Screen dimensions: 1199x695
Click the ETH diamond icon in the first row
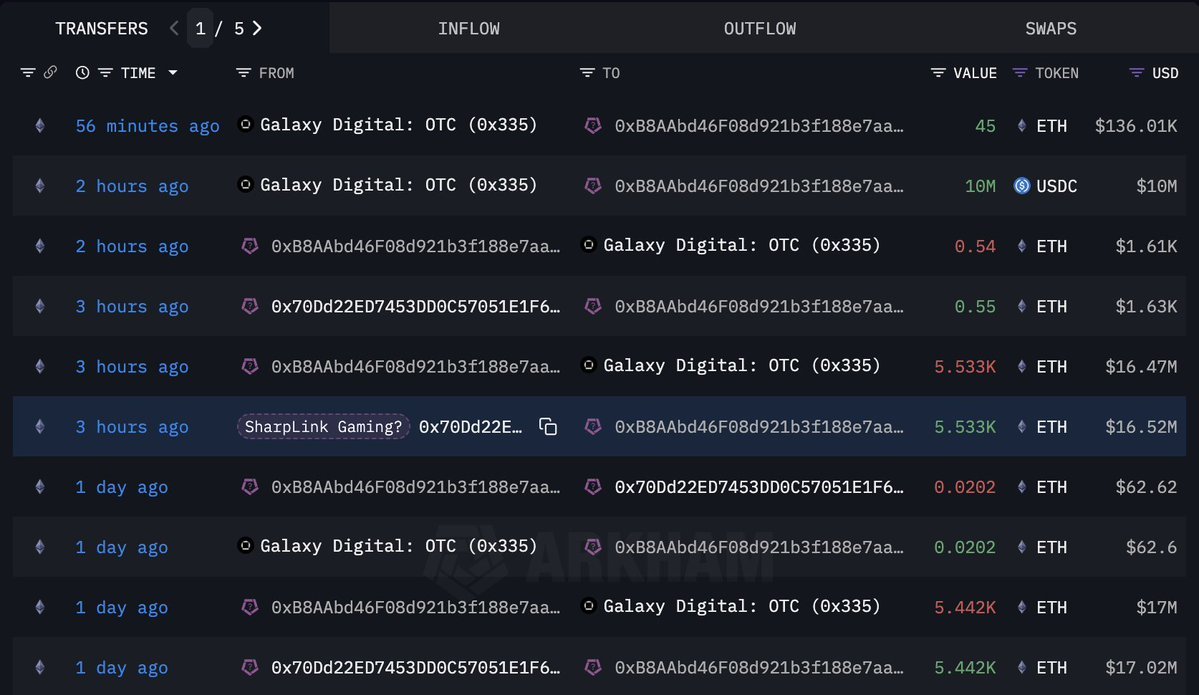click(1021, 126)
